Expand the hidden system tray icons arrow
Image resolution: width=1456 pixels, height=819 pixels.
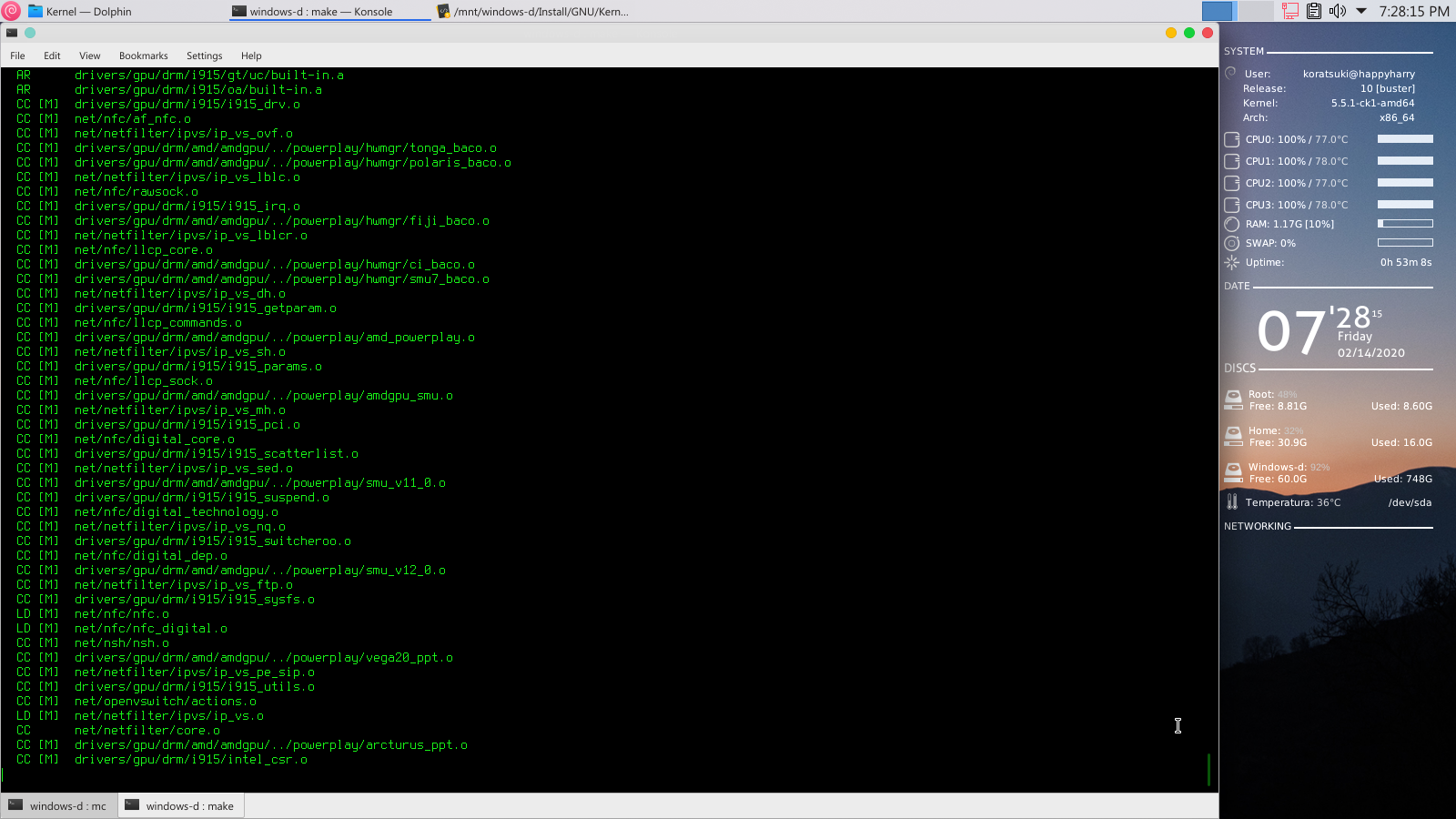click(1361, 11)
